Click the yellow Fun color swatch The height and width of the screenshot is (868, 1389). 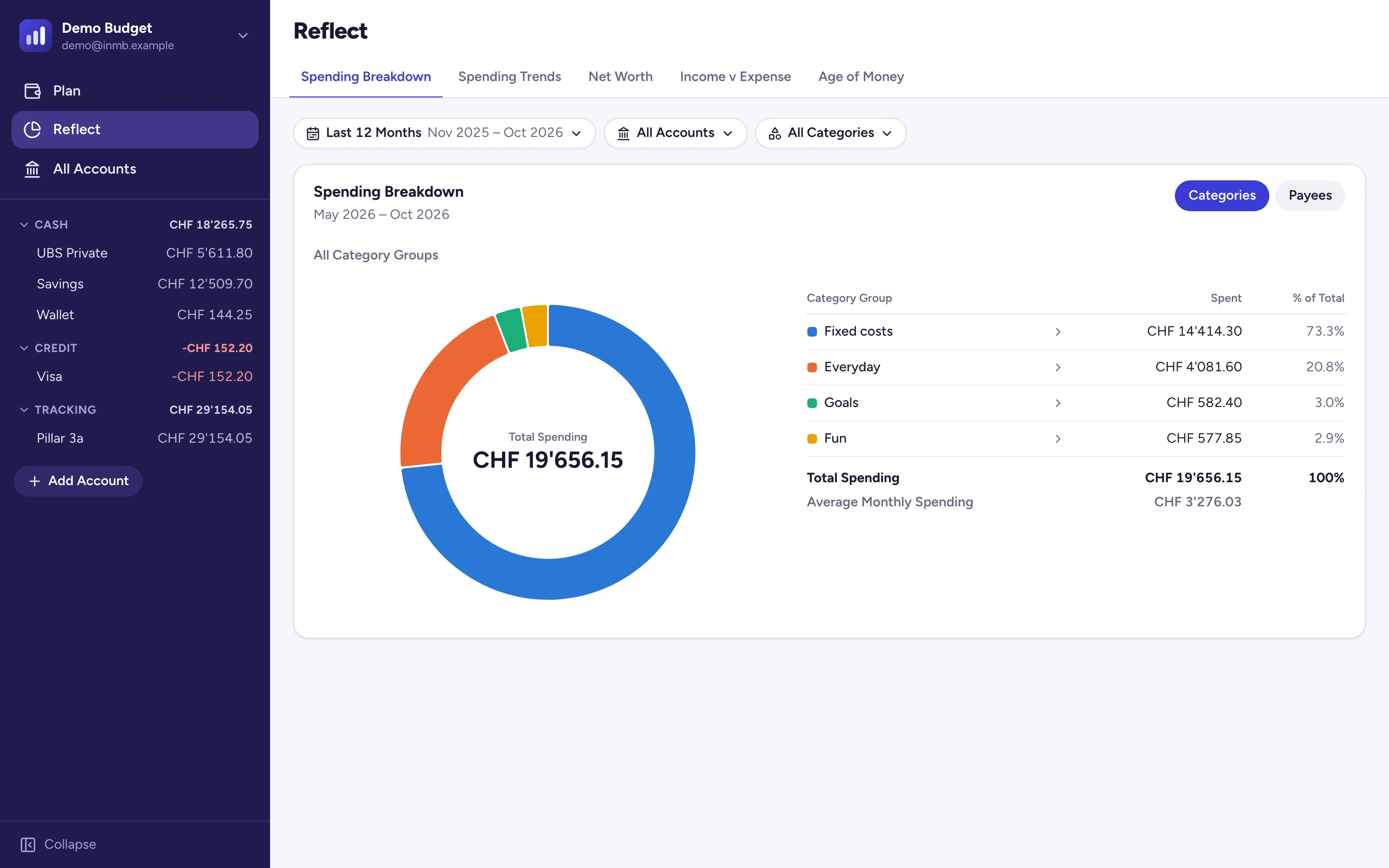point(812,439)
